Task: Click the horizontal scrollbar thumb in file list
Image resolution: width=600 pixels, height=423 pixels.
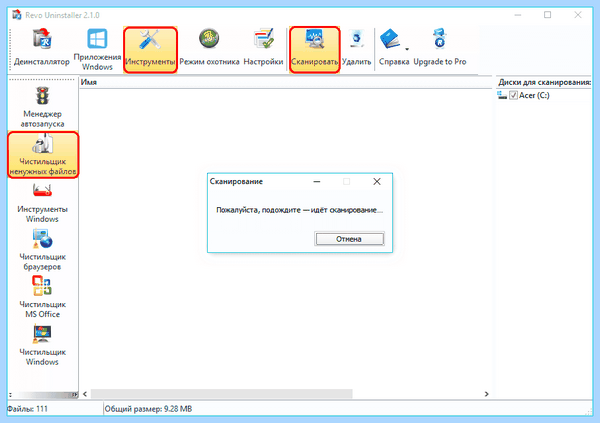Action: pyautogui.click(x=222, y=394)
